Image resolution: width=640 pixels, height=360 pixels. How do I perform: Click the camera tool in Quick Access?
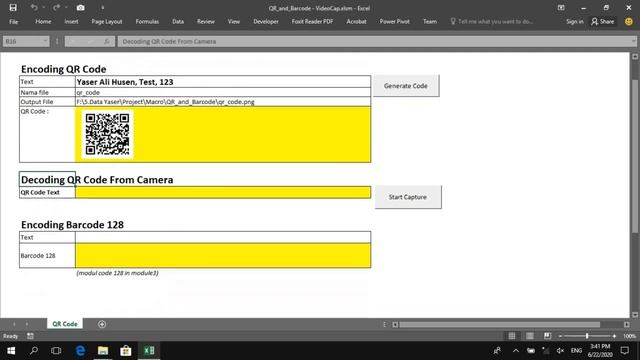tap(80, 7)
